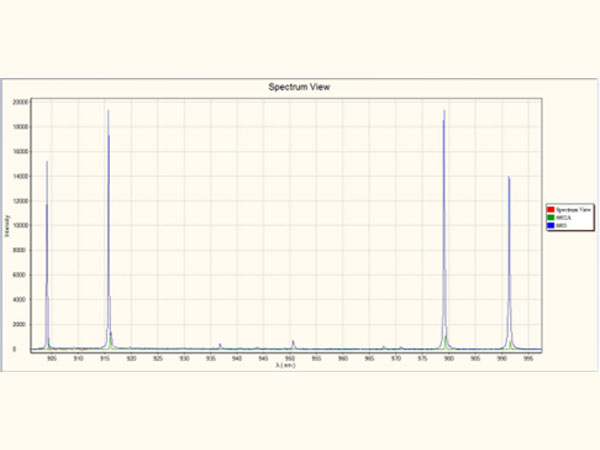Click the blue legend color swatch
Screen dimensions: 600x450
tap(551, 226)
